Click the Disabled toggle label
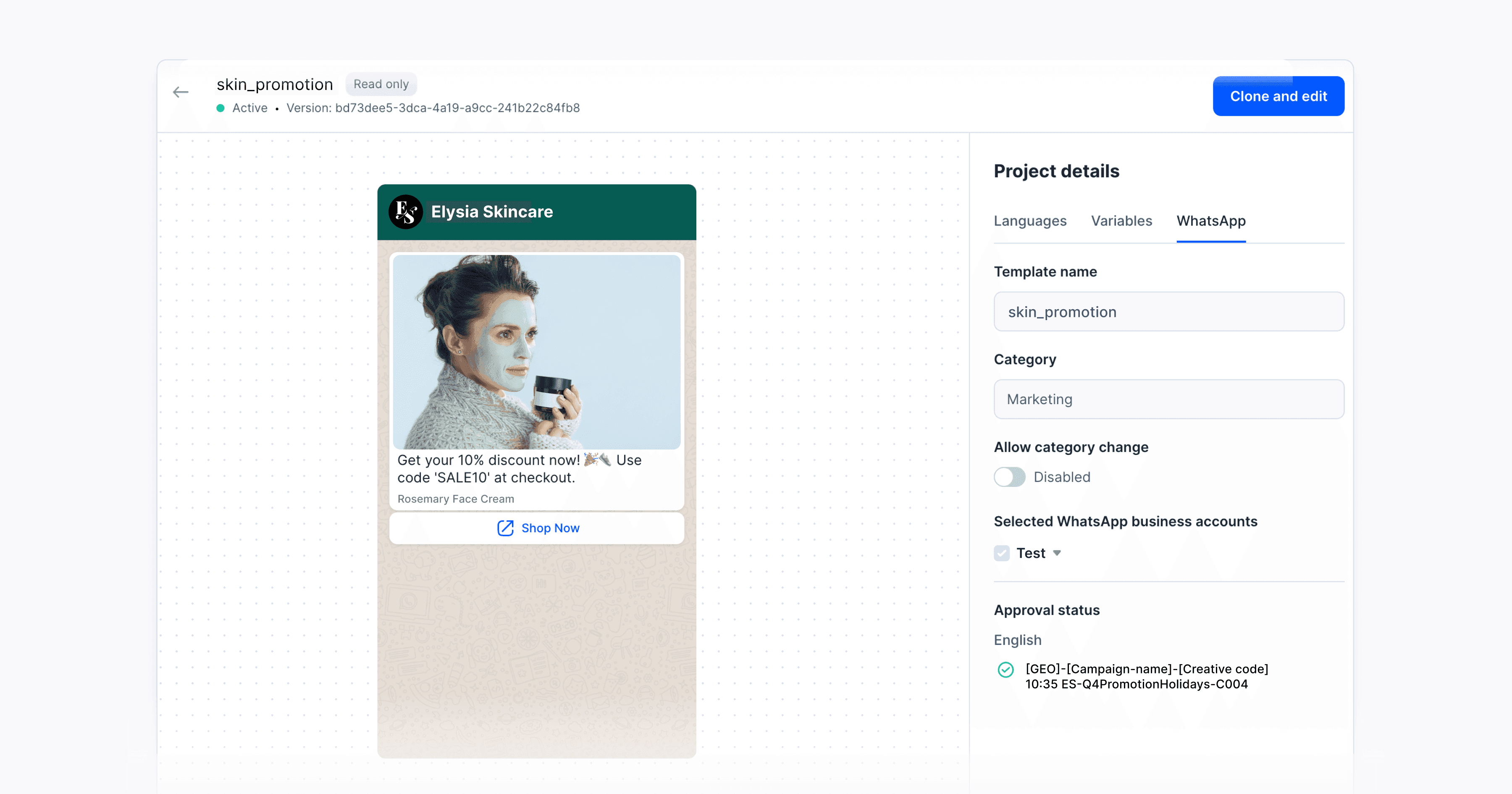This screenshot has width=1512, height=794. tap(1062, 477)
